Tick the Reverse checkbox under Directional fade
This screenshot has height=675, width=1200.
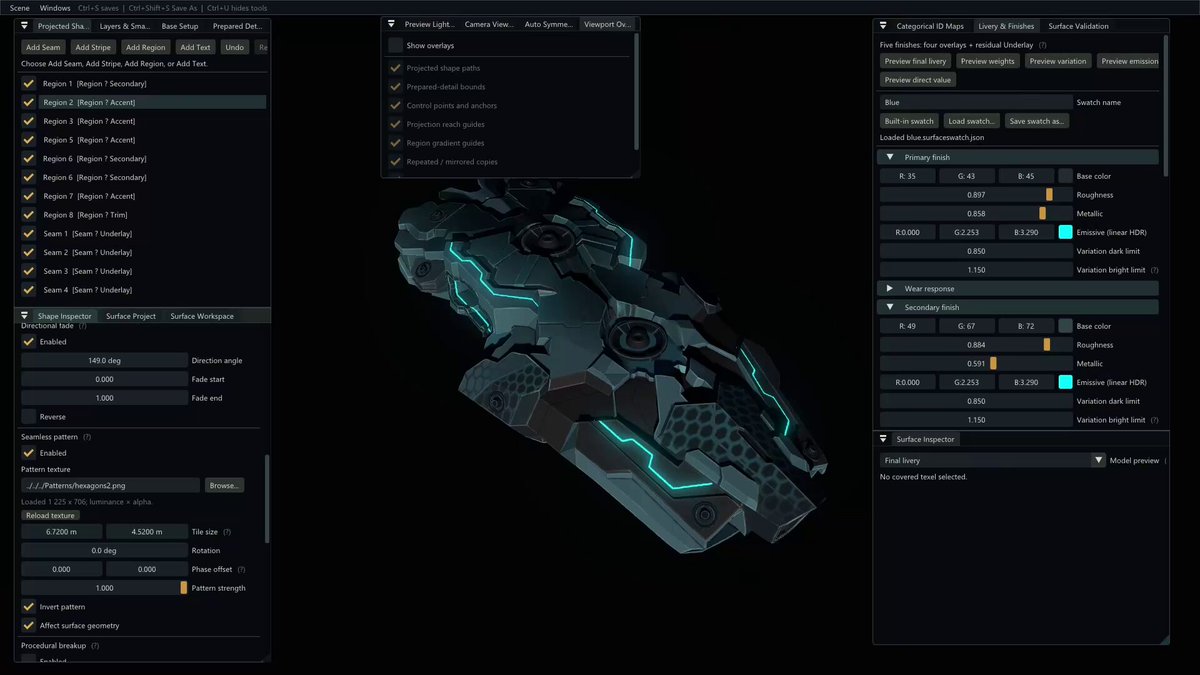[x=29, y=416]
